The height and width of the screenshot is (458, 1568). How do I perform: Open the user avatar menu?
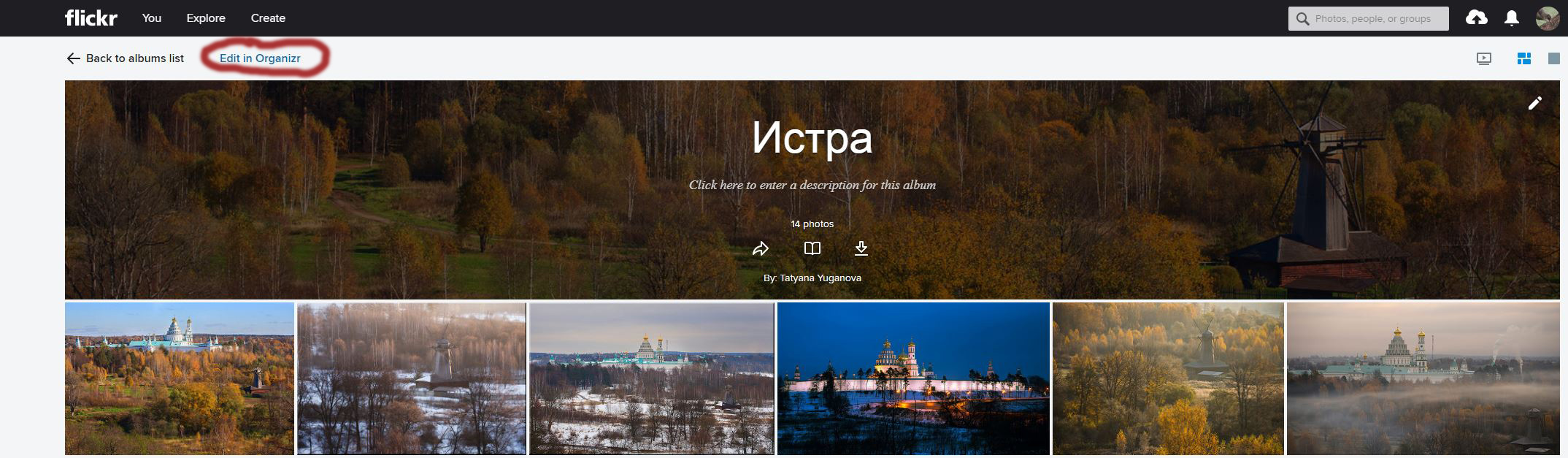1548,18
